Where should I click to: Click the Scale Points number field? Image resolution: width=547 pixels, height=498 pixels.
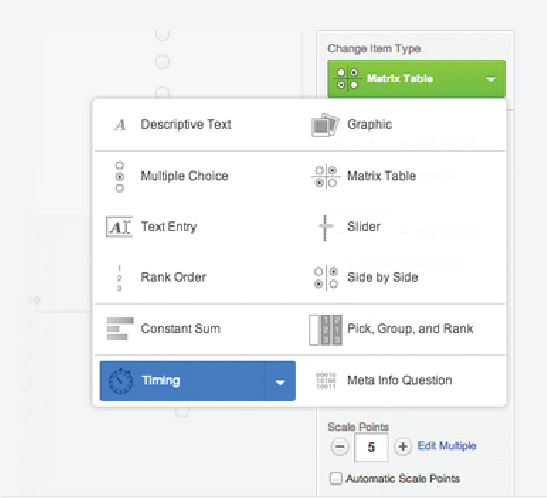tap(371, 447)
